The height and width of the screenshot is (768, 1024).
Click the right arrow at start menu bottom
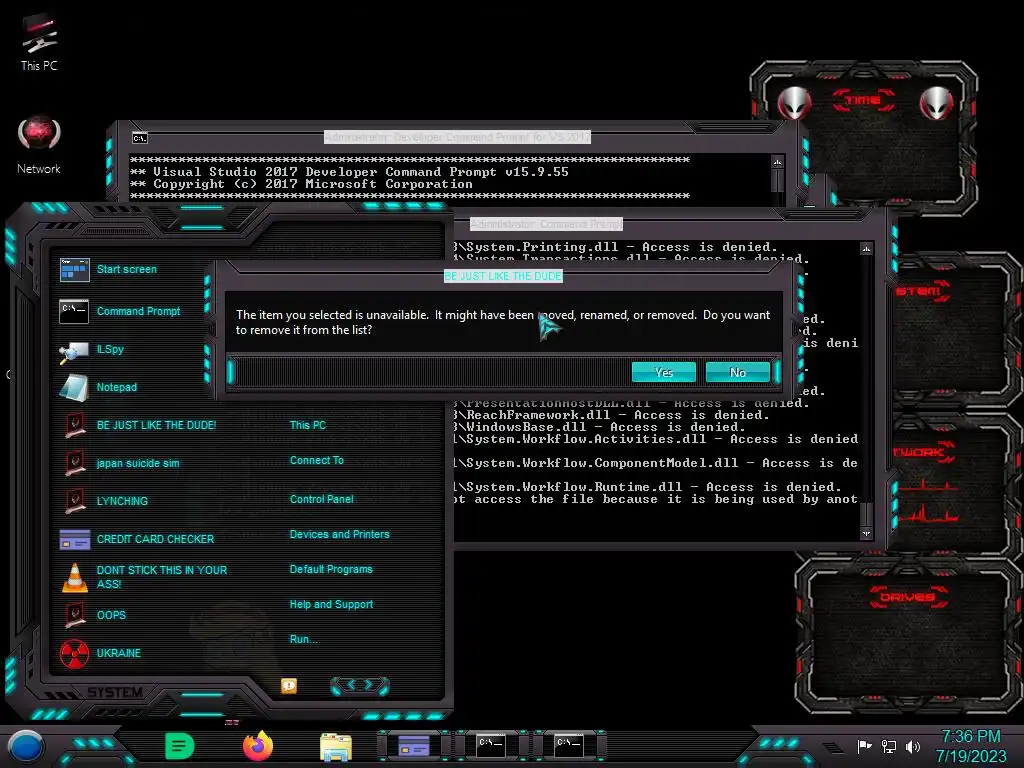[368, 684]
